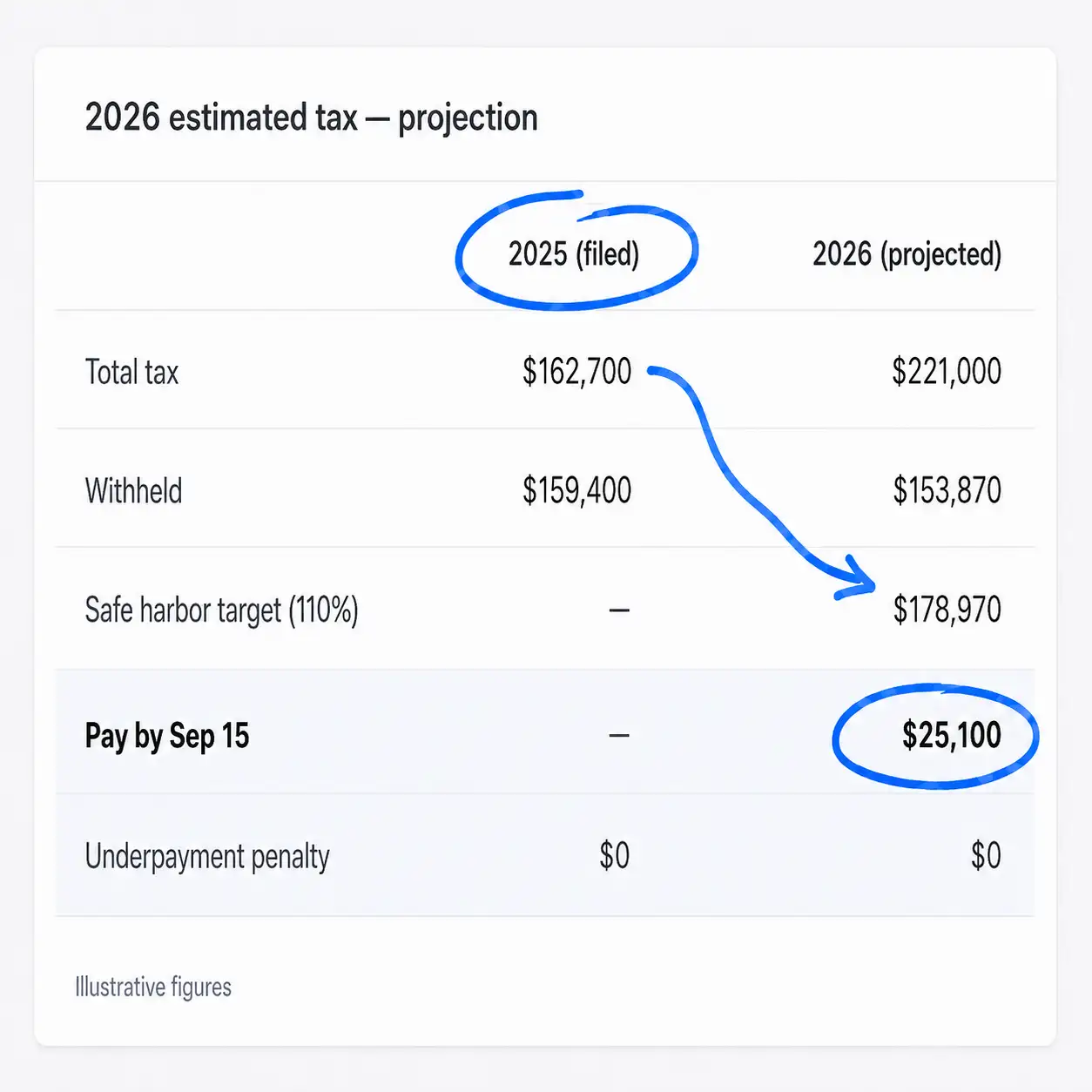Click the dash in 2025 safe harbor cell
Viewport: 1092px width, 1092px height.
pos(619,610)
